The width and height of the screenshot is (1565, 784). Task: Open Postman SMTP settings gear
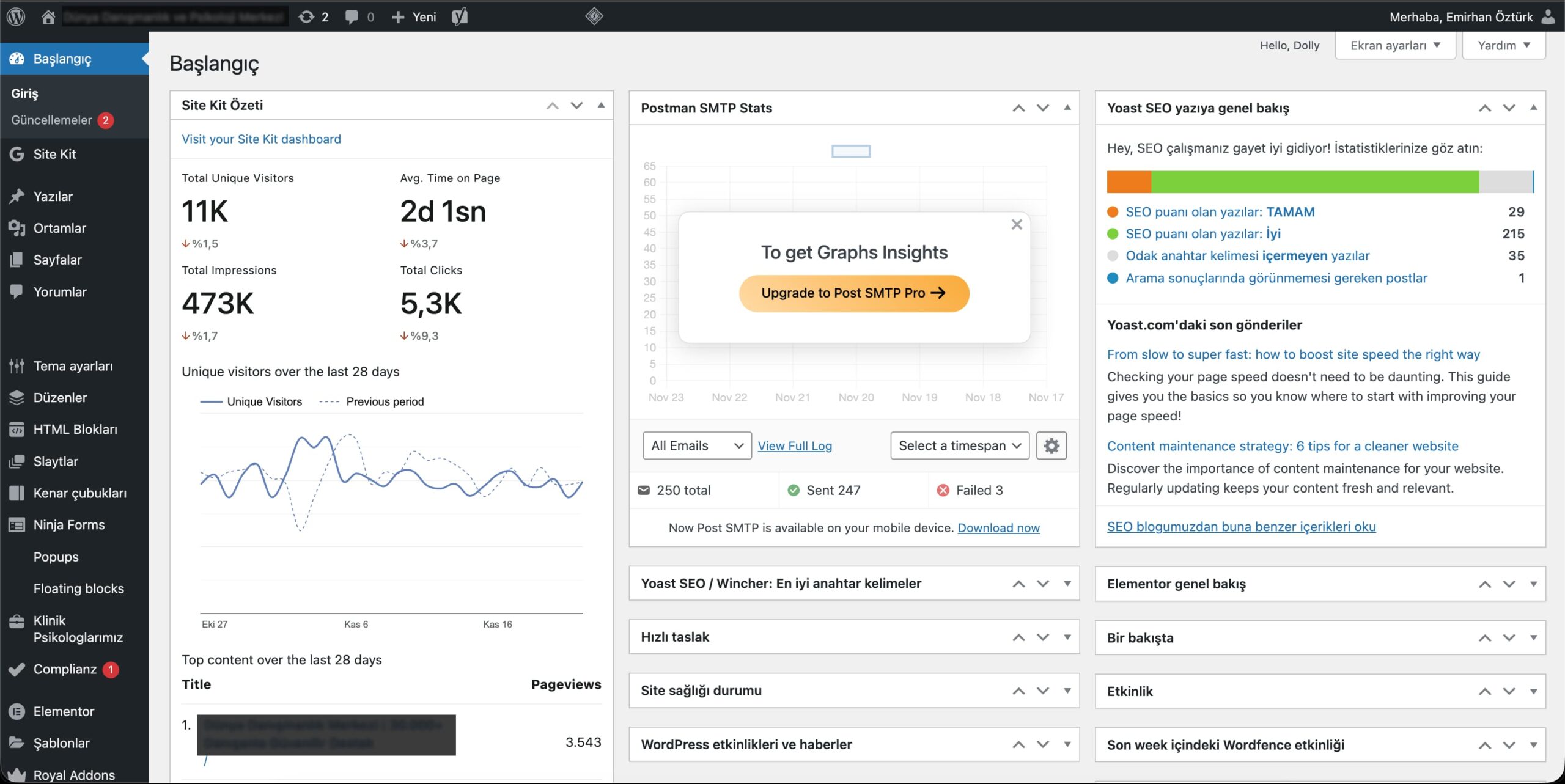[1051, 445]
